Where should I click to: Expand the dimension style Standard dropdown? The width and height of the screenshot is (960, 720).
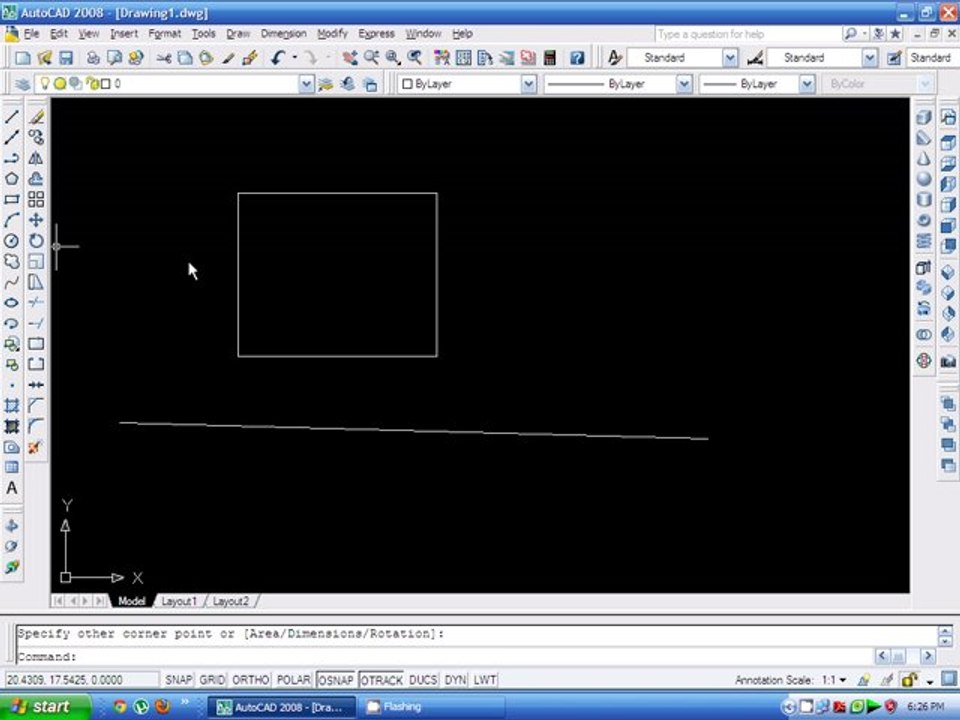click(x=869, y=58)
